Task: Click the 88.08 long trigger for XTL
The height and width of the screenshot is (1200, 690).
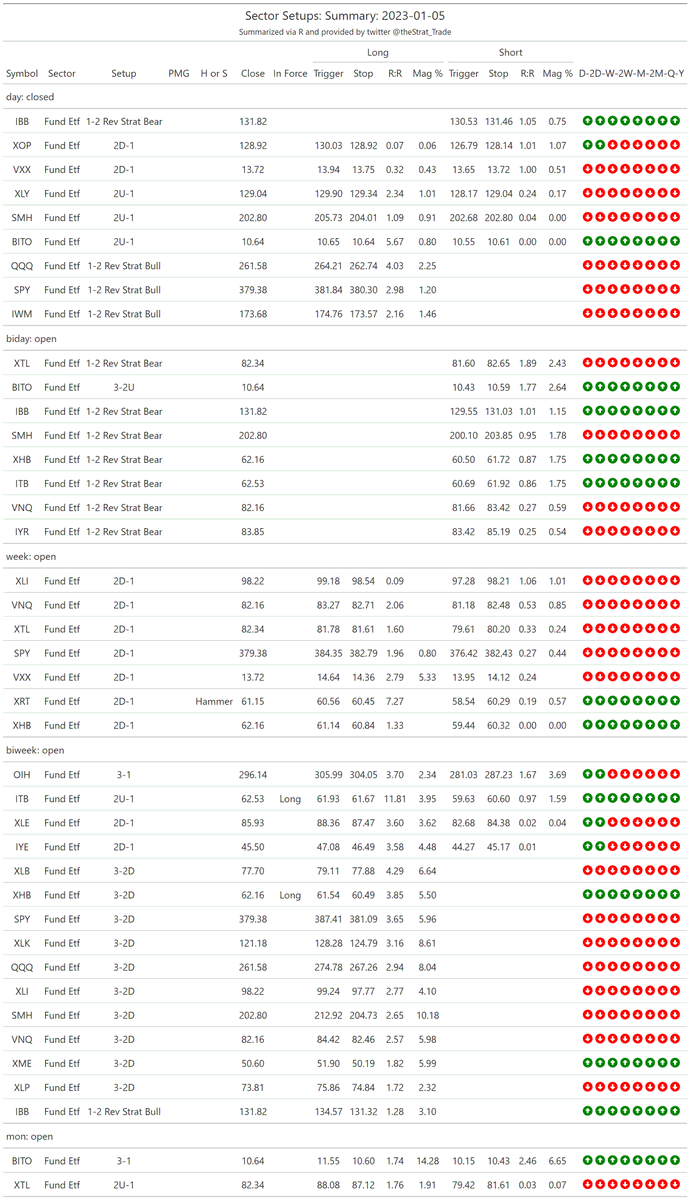Action: point(328,1184)
